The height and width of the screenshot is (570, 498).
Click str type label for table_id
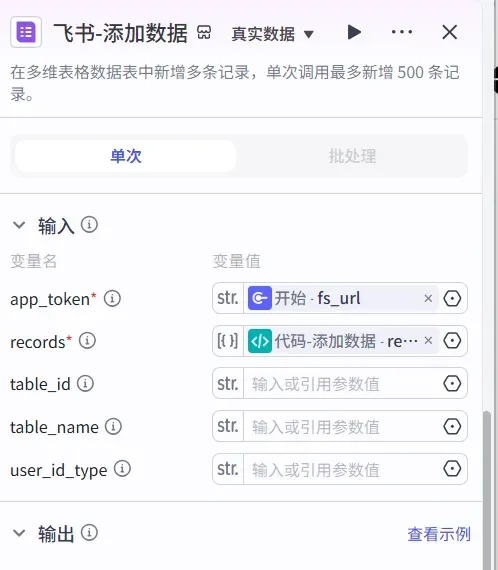point(228,384)
